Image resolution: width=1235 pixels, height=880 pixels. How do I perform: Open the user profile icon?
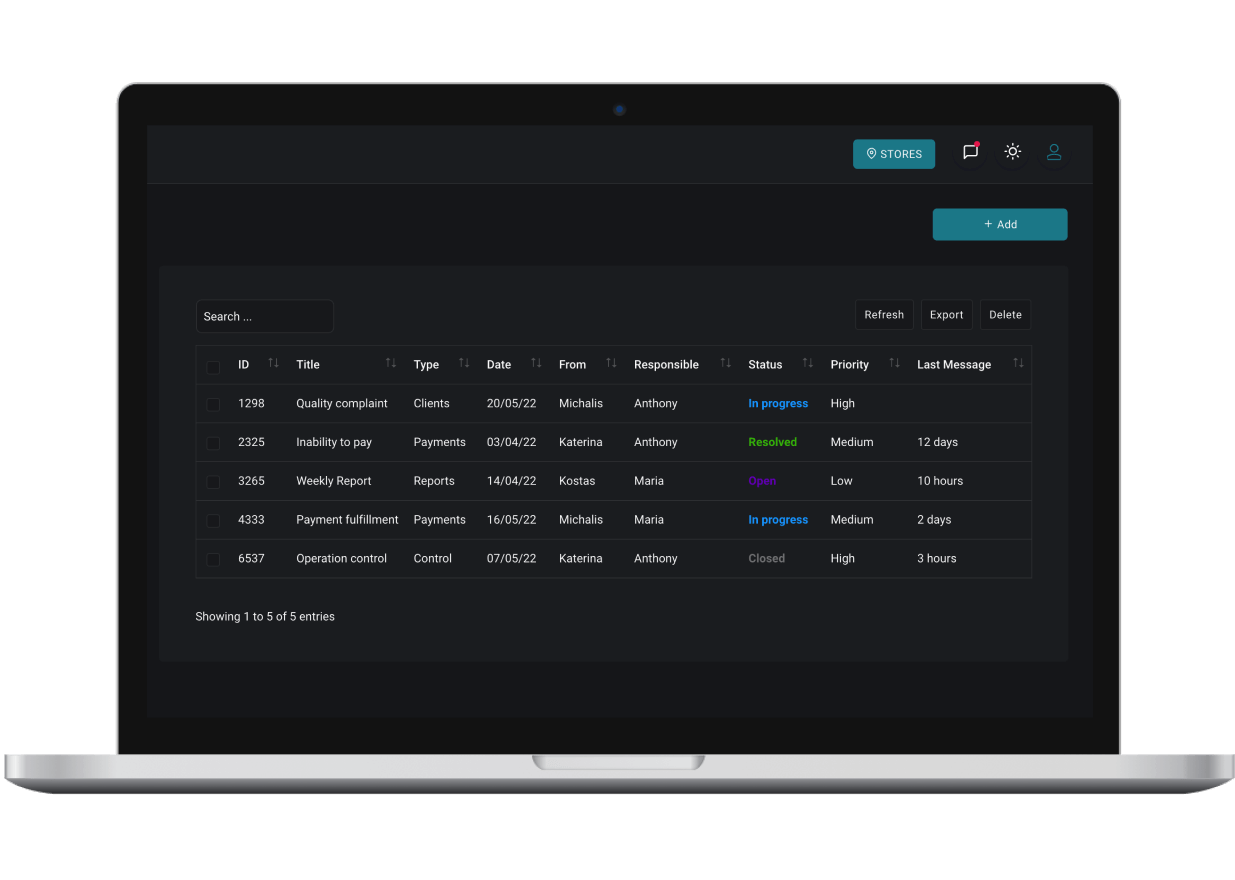tap(1053, 152)
